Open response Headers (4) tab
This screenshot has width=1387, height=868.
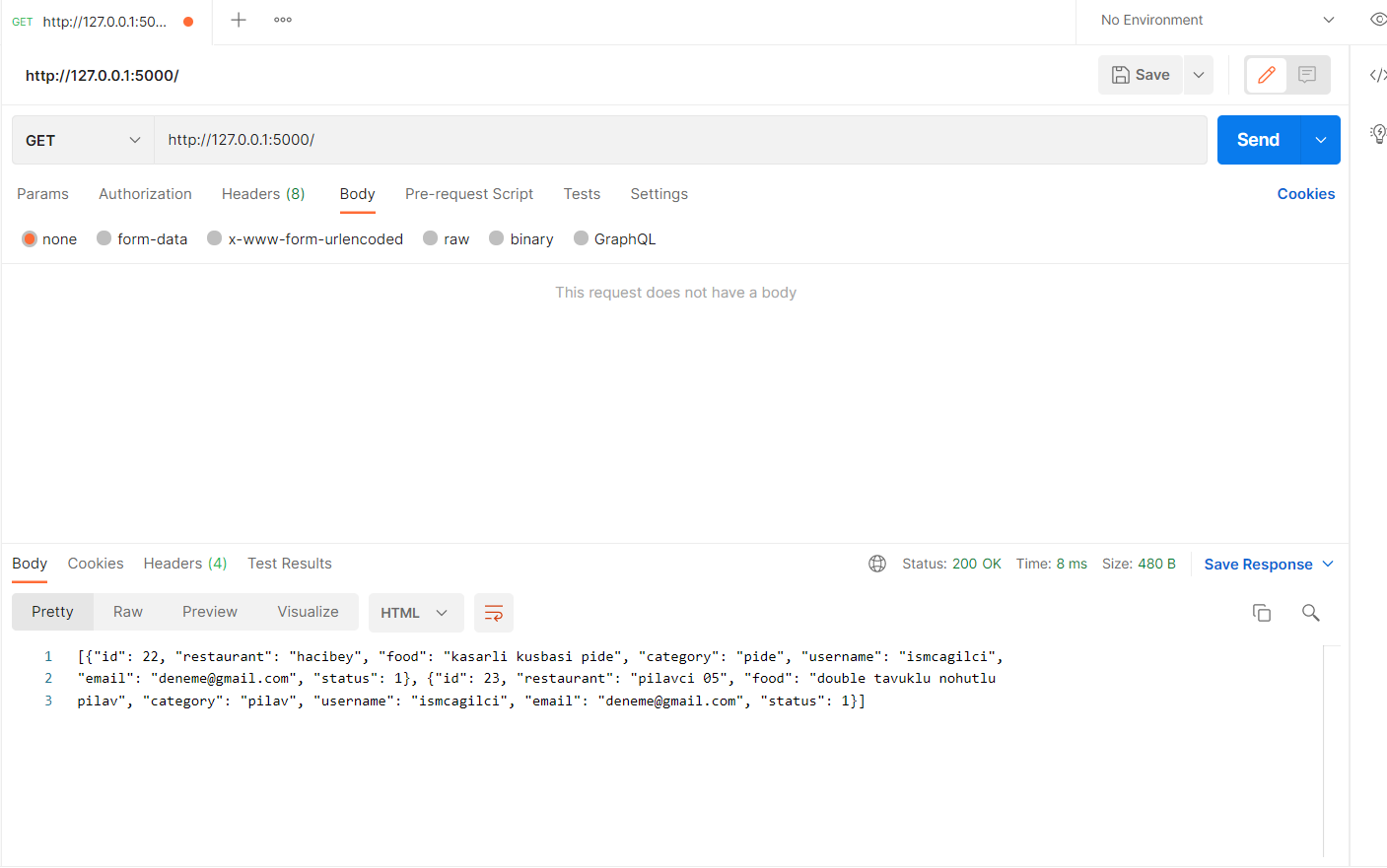click(184, 563)
